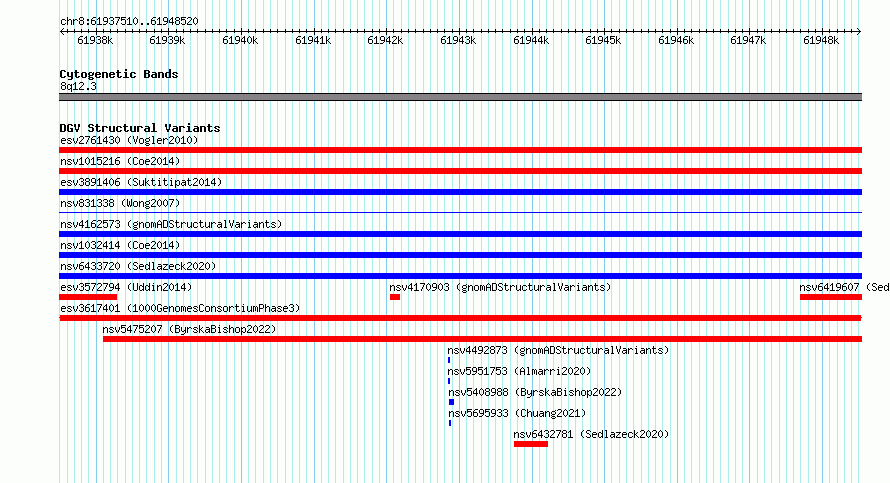Click the 61948k ruler tick label
The height and width of the screenshot is (483, 890).
coord(821,40)
